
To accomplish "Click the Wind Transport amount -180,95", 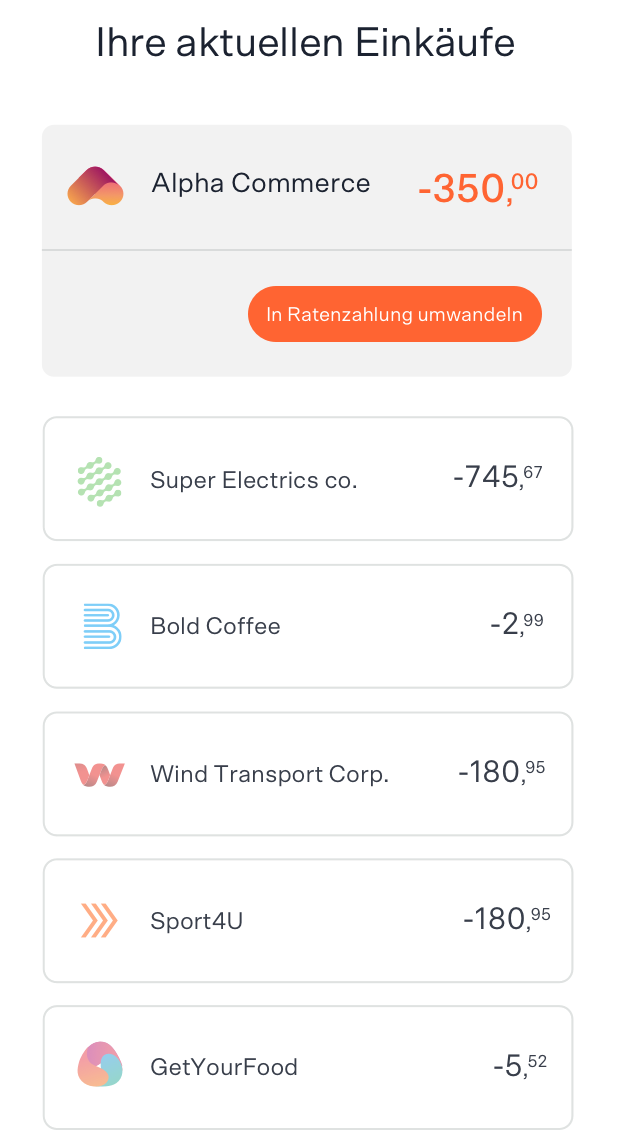I will click(503, 773).
